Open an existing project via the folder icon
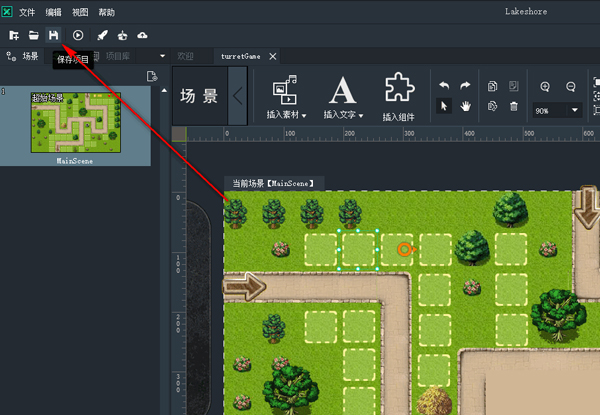600x415 pixels. 34,35
